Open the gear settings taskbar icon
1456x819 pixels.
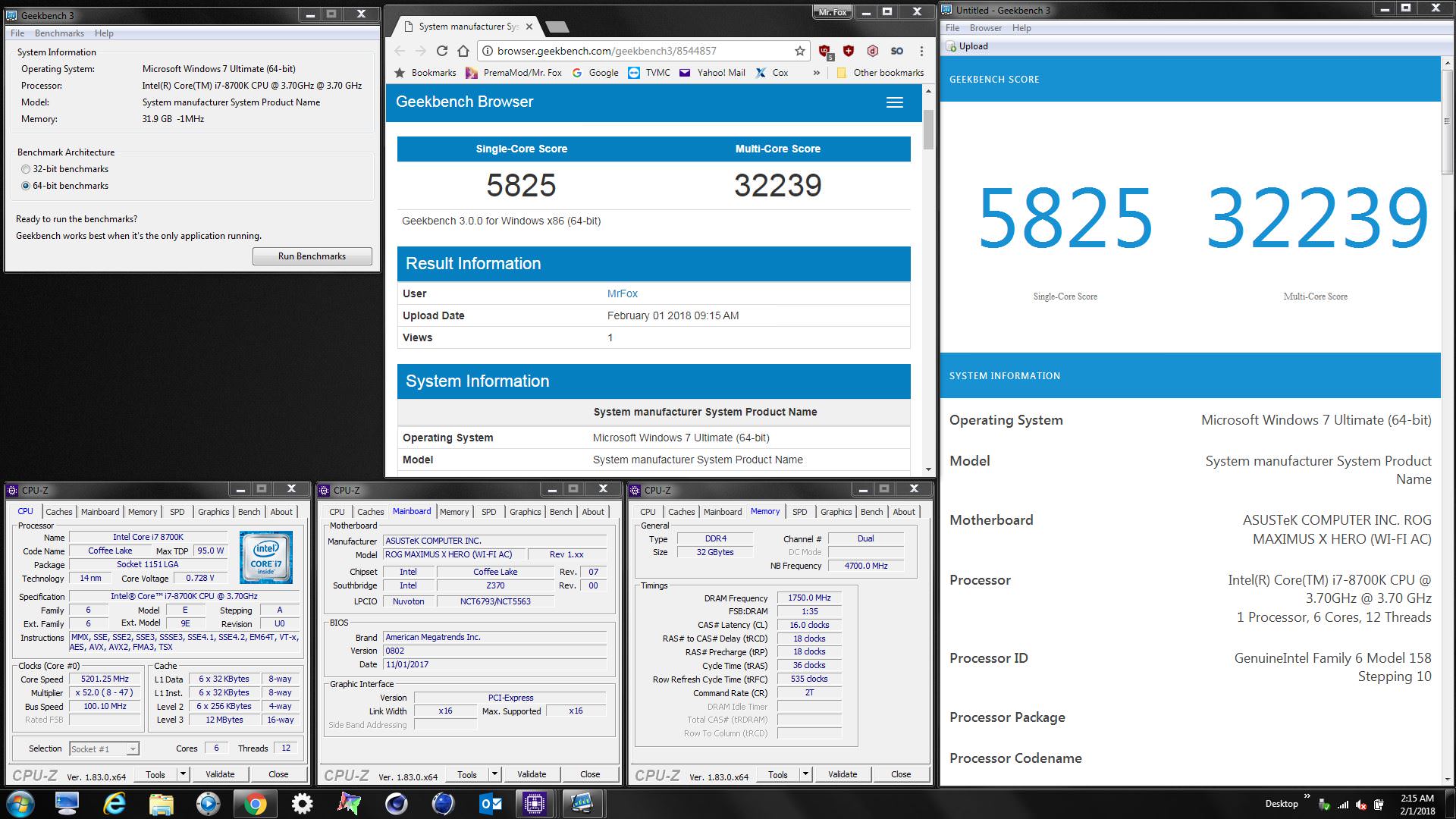pyautogui.click(x=302, y=803)
